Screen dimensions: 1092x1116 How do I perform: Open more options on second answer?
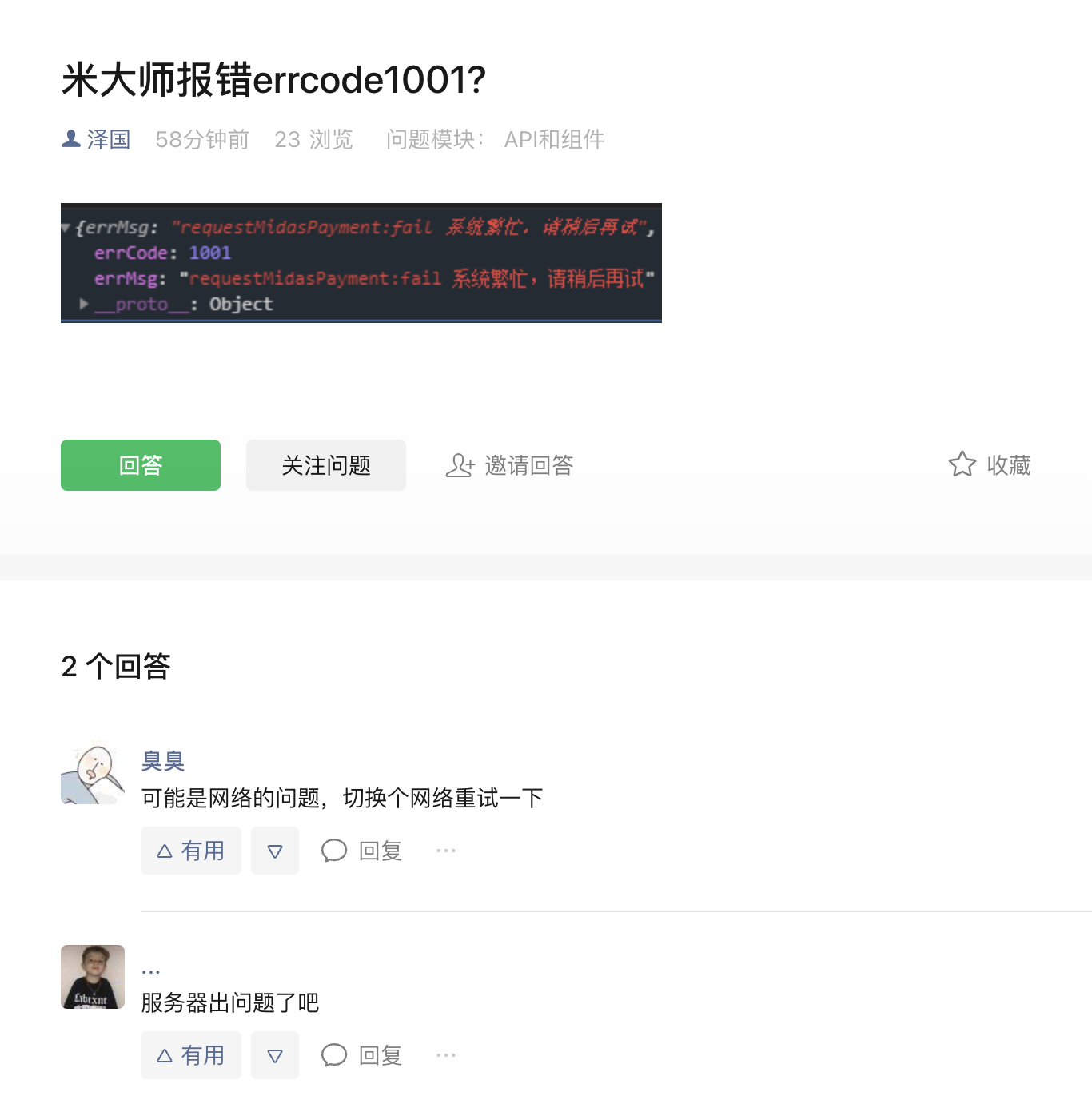pos(446,1055)
